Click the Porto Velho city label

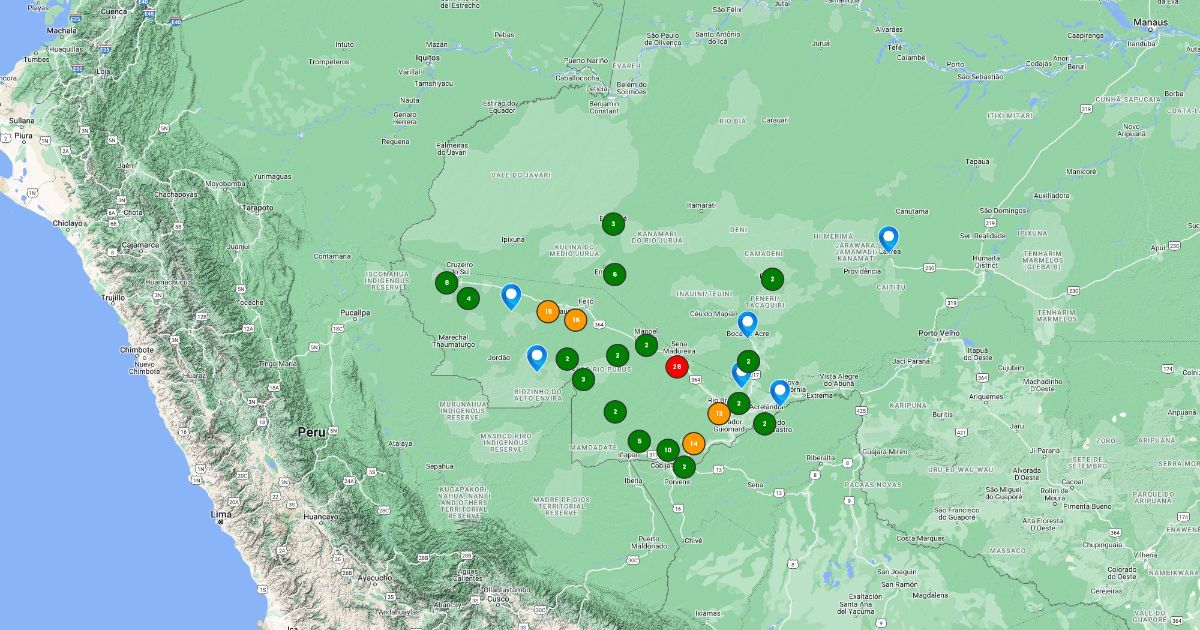(940, 334)
